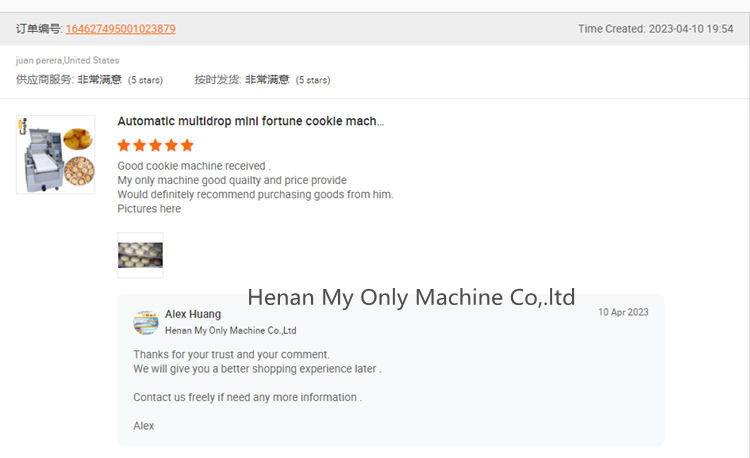Click 'Henan My Only Machine Co.,Ltd' under Alex Huang
The width and height of the screenshot is (750, 458).
(231, 330)
